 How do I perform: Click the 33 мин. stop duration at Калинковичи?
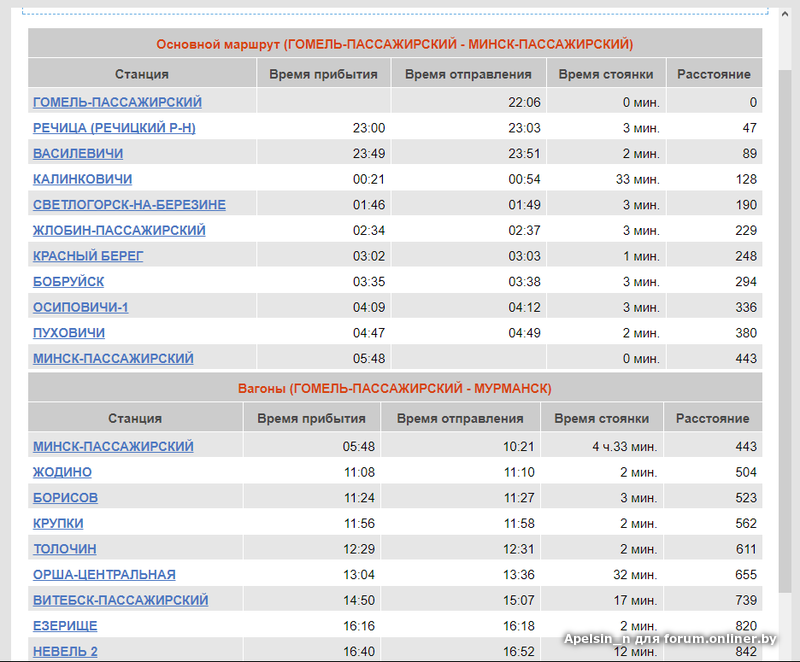point(637,179)
